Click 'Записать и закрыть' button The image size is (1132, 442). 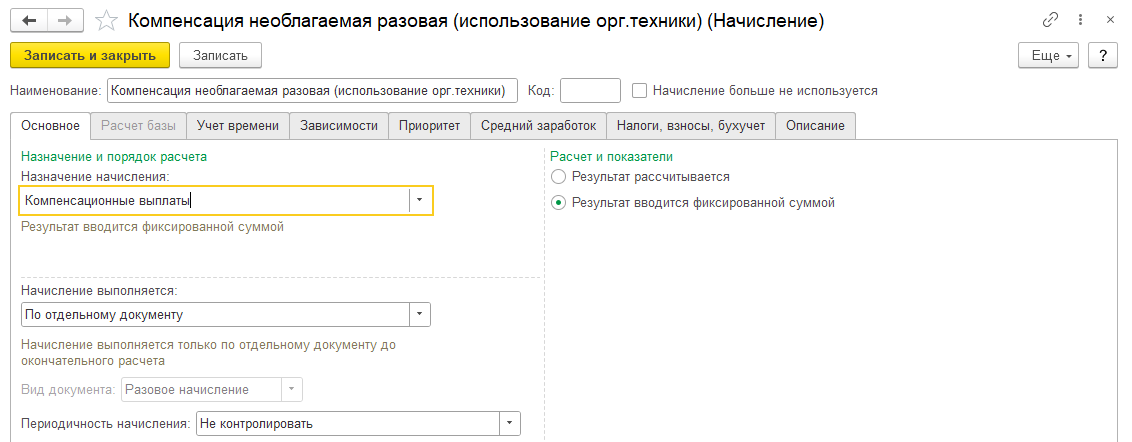tap(90, 56)
